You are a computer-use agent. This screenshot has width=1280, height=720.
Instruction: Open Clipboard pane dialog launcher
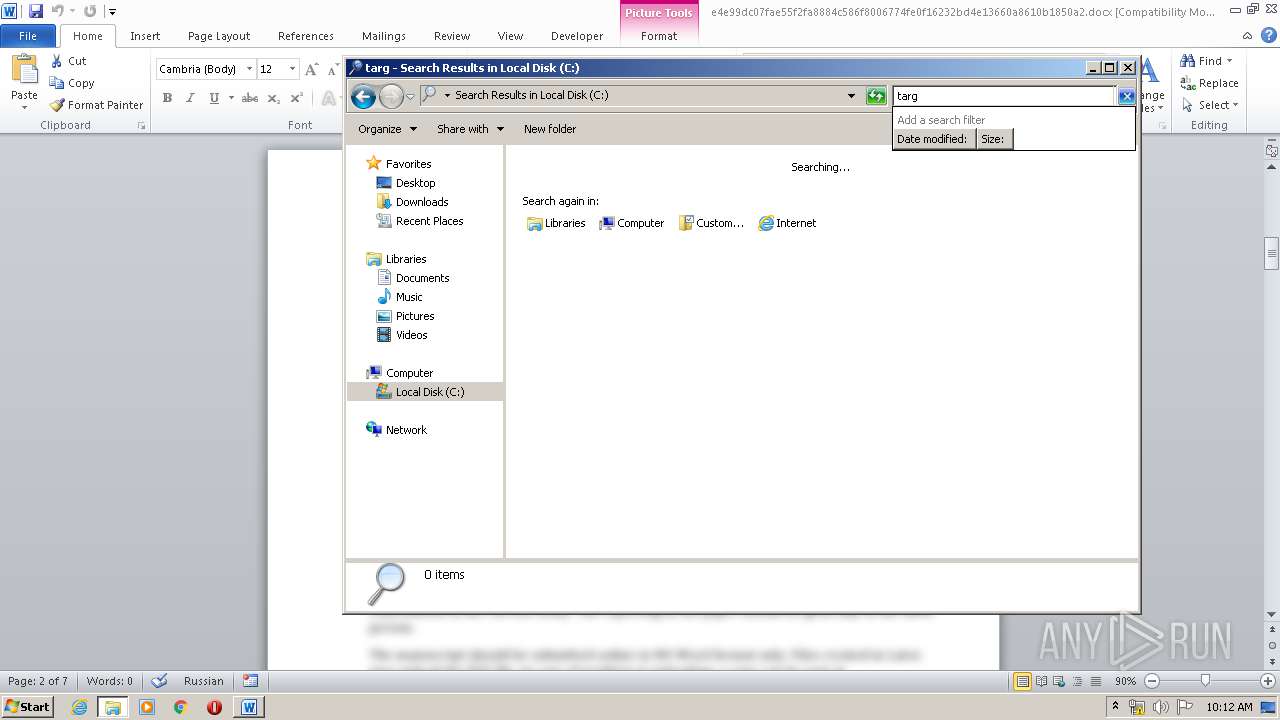point(141,126)
